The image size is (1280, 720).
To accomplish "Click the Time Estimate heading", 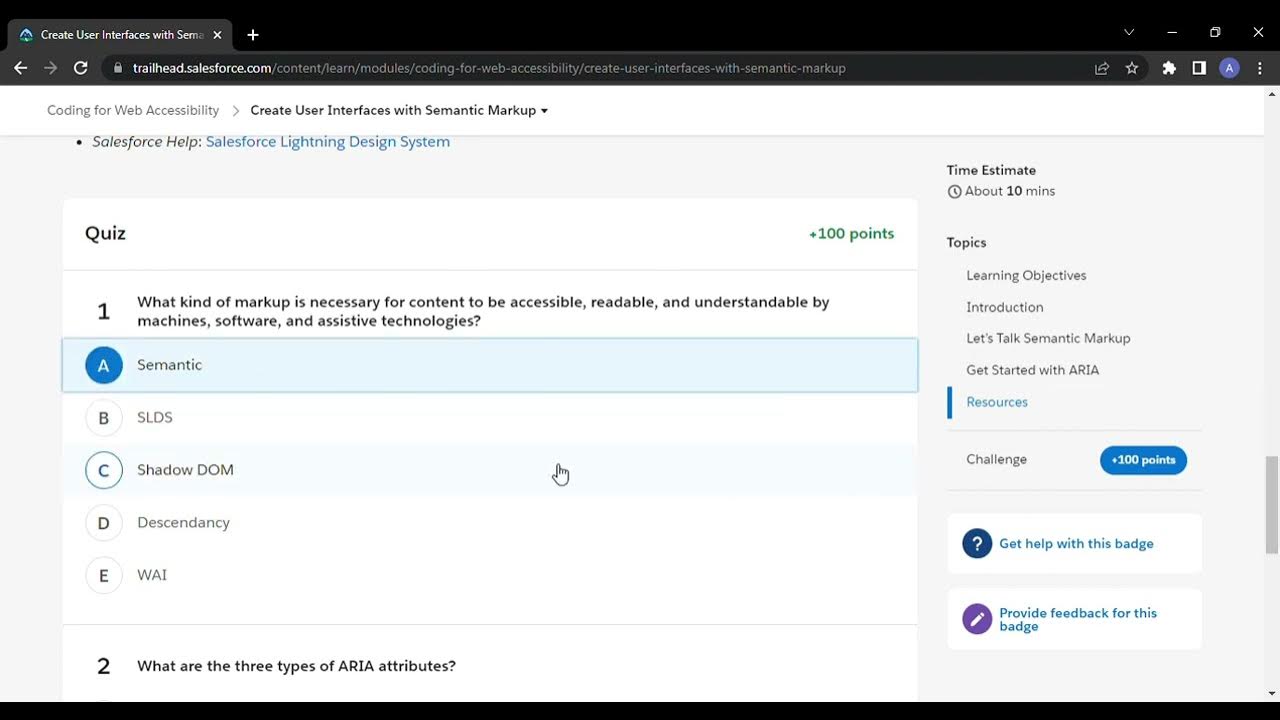I will click(x=991, y=170).
